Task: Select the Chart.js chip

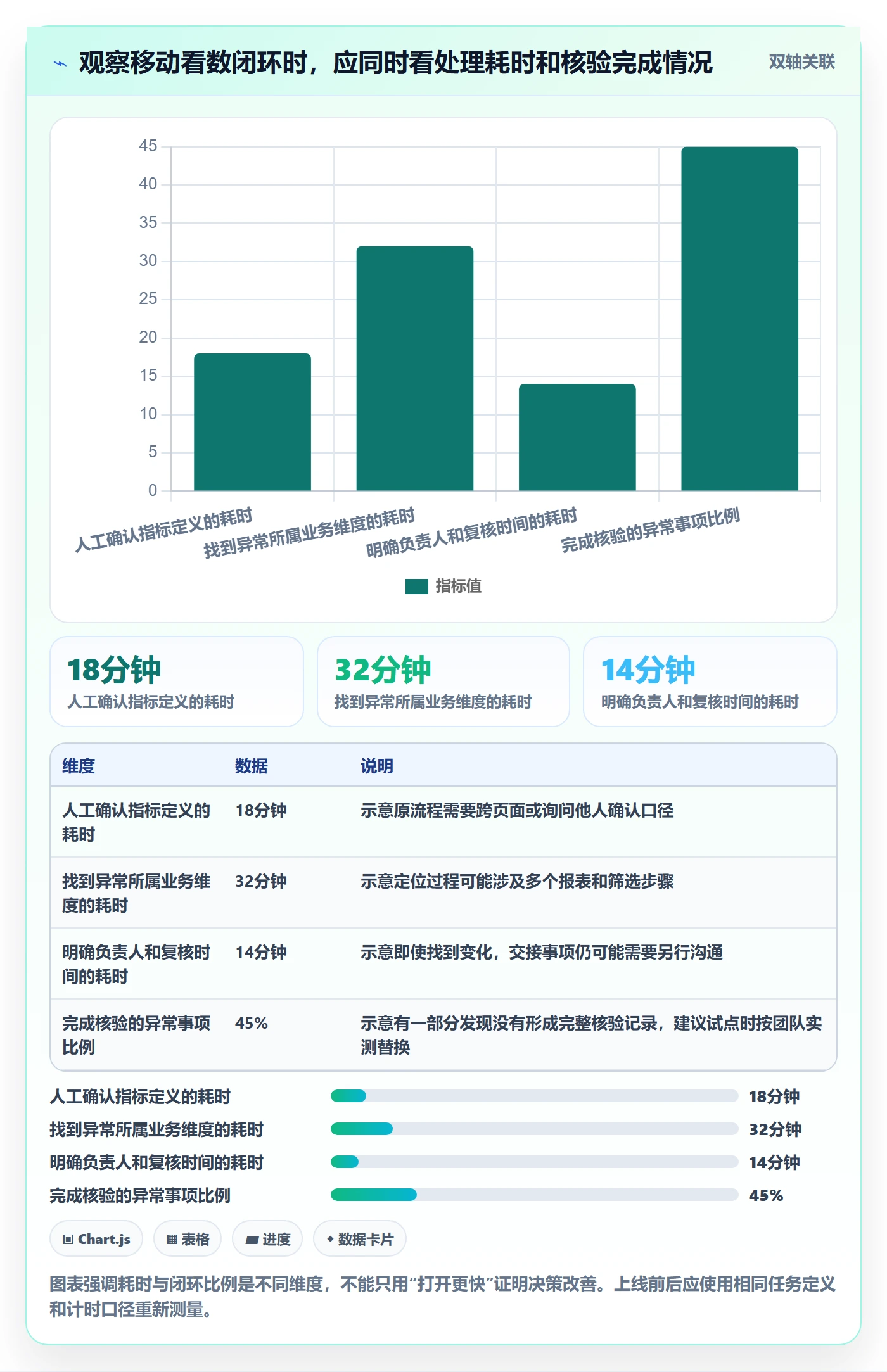Action: [96, 1238]
